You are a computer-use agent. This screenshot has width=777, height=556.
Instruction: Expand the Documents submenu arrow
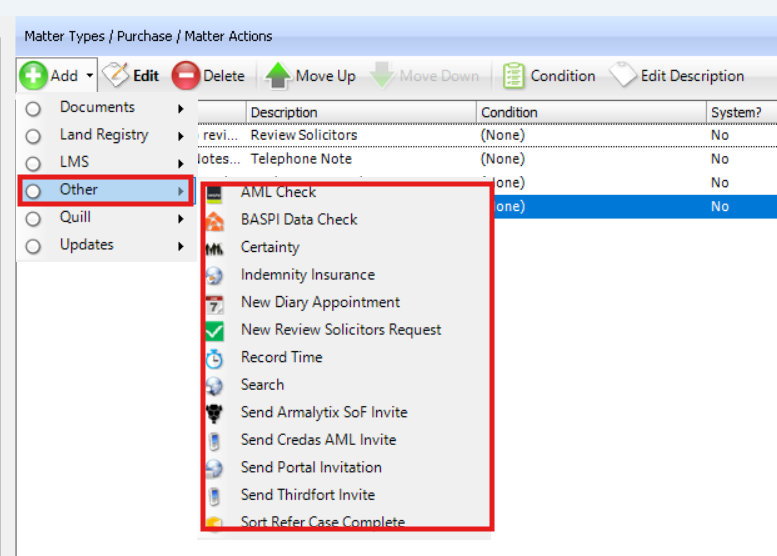click(181, 109)
